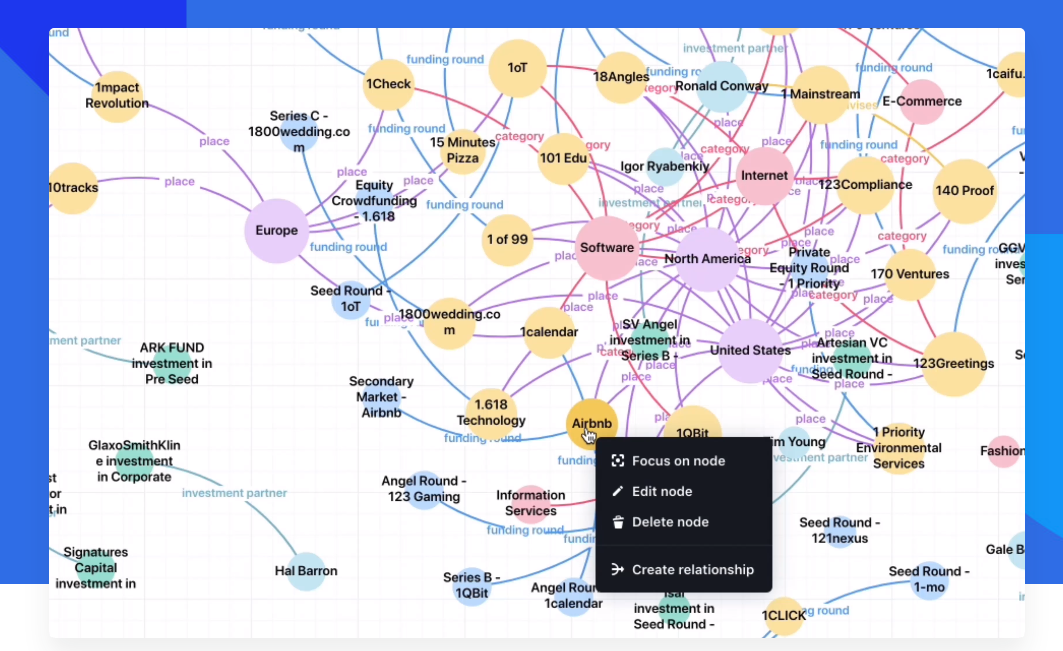Click the trash icon beside Delete node
1063x651 pixels.
point(618,522)
